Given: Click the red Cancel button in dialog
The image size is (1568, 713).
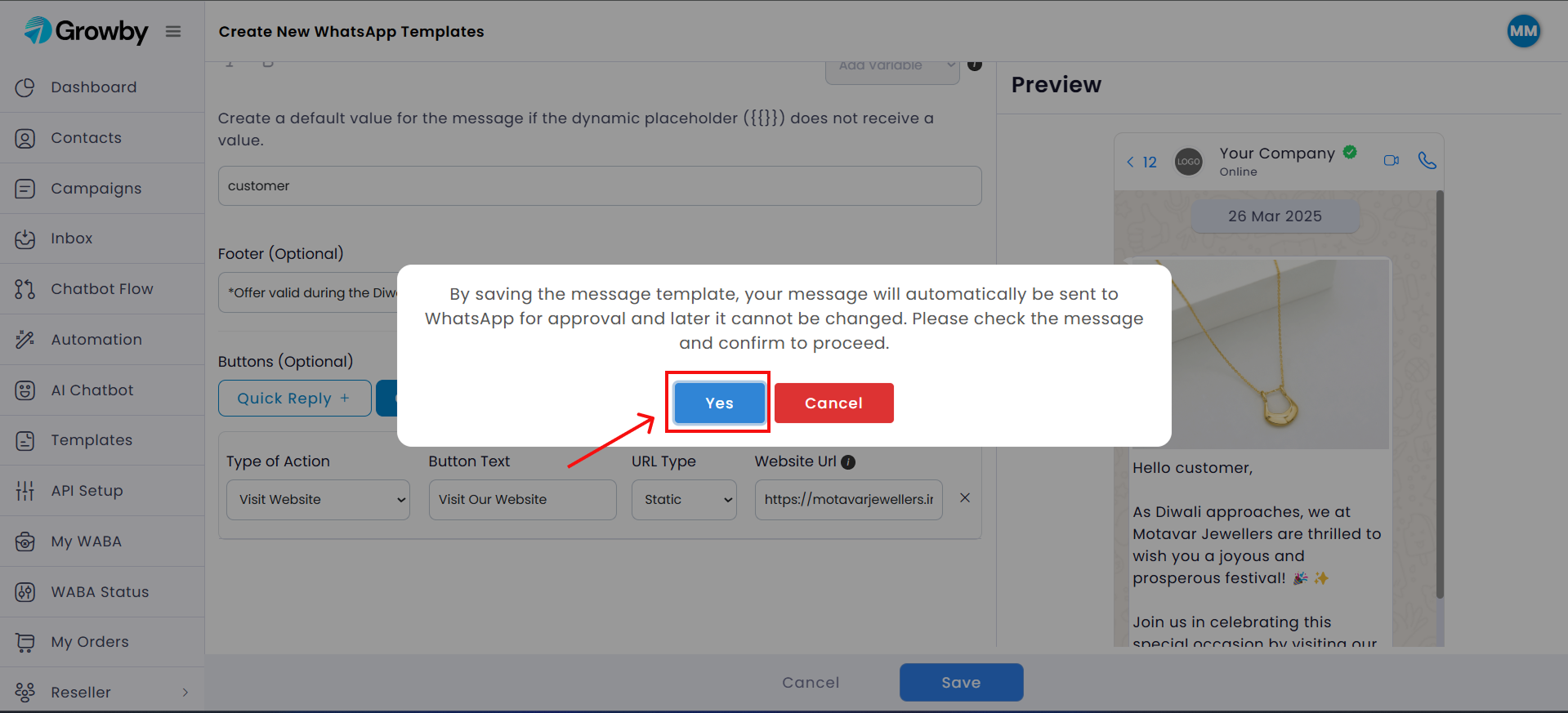Looking at the screenshot, I should [x=833, y=403].
